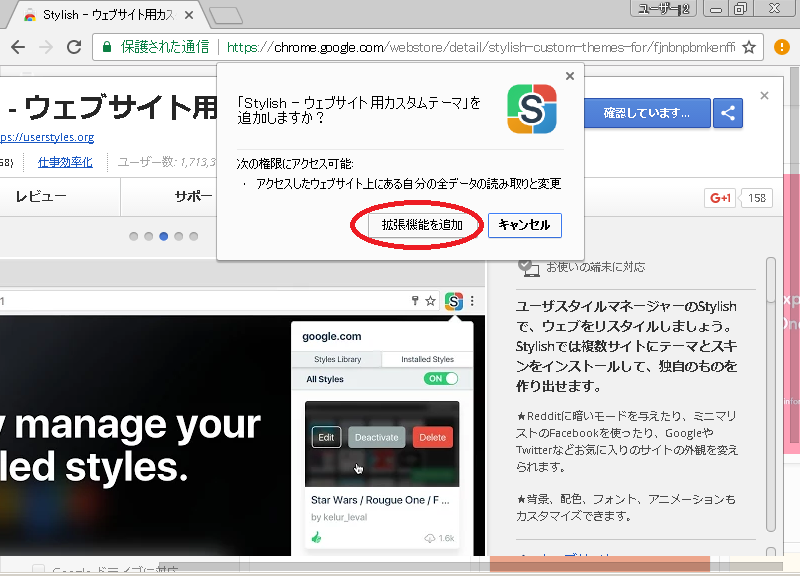The width and height of the screenshot is (800, 576).
Task: Select the third highlighted carousel dot
Action: (x=164, y=236)
